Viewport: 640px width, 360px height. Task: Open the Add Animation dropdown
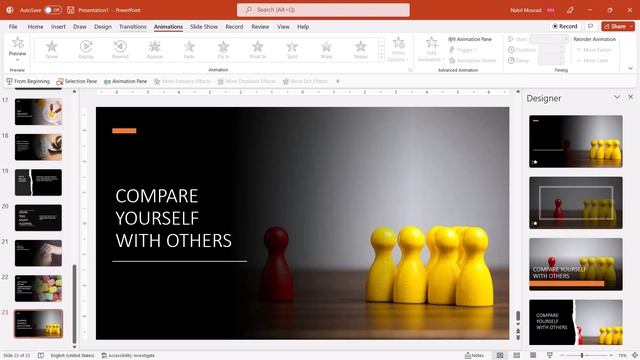pyautogui.click(x=431, y=49)
